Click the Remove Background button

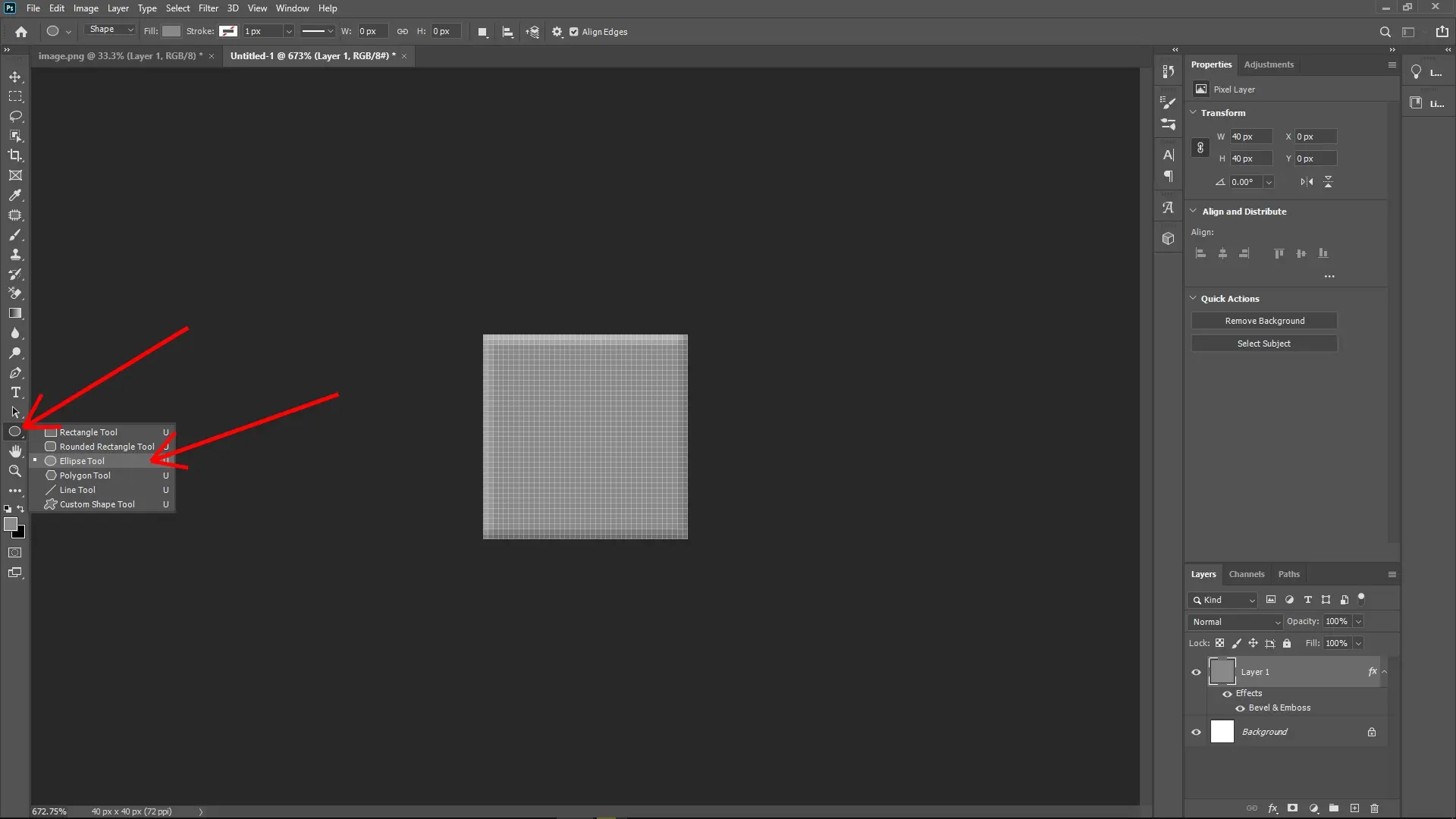coord(1264,320)
